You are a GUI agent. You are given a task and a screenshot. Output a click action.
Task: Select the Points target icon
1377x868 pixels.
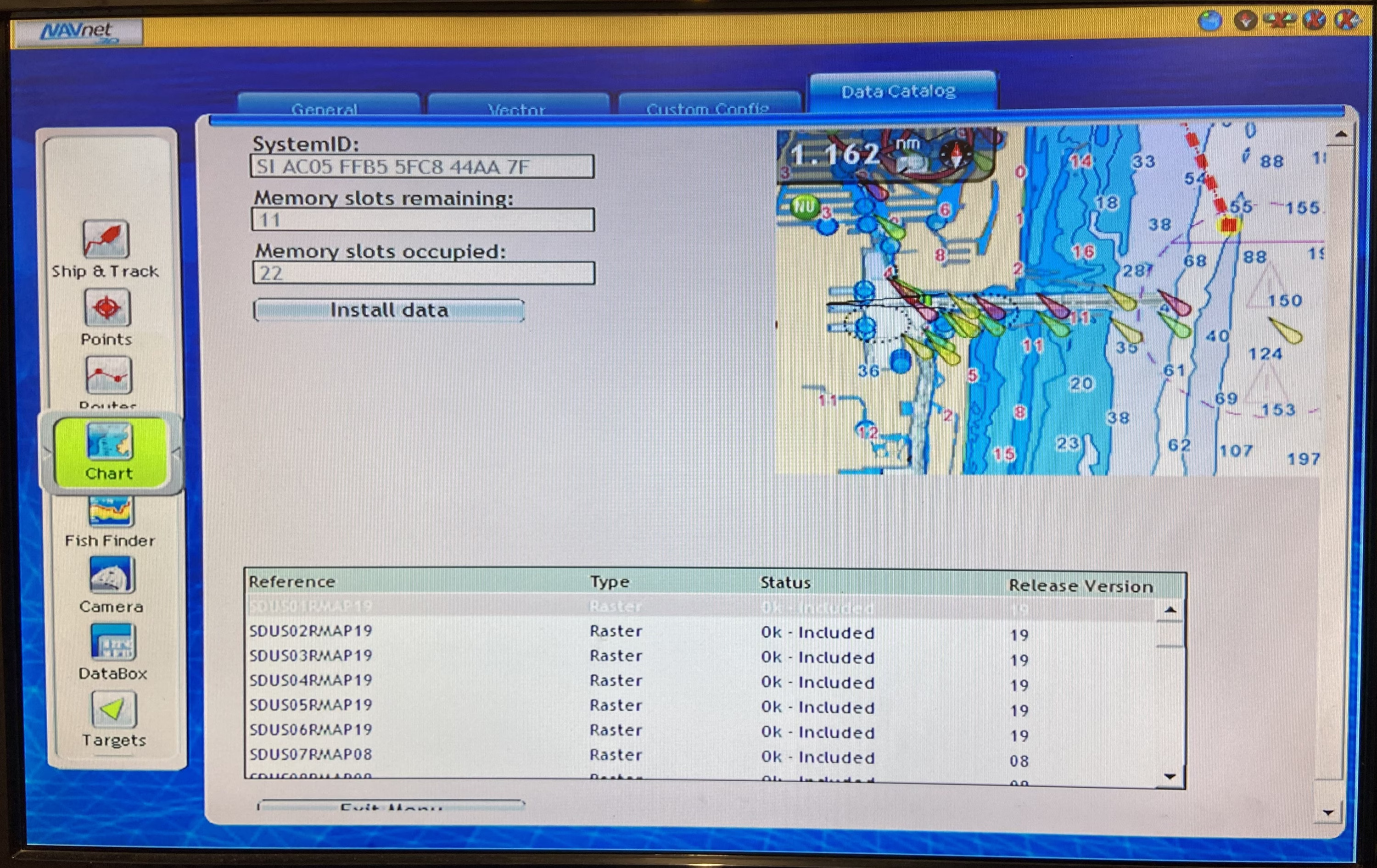click(x=107, y=308)
